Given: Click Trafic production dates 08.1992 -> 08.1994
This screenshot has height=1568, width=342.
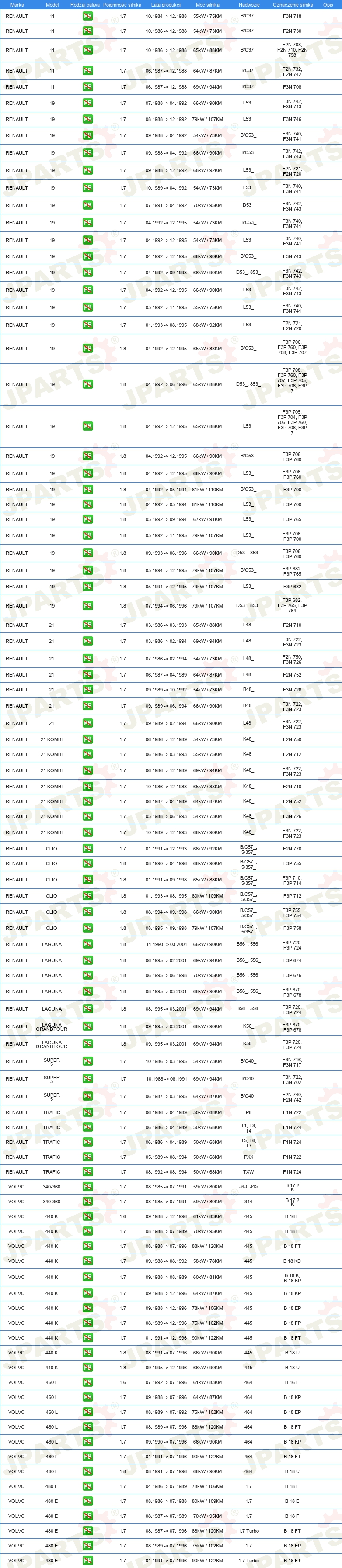Looking at the screenshot, I should click(166, 1172).
